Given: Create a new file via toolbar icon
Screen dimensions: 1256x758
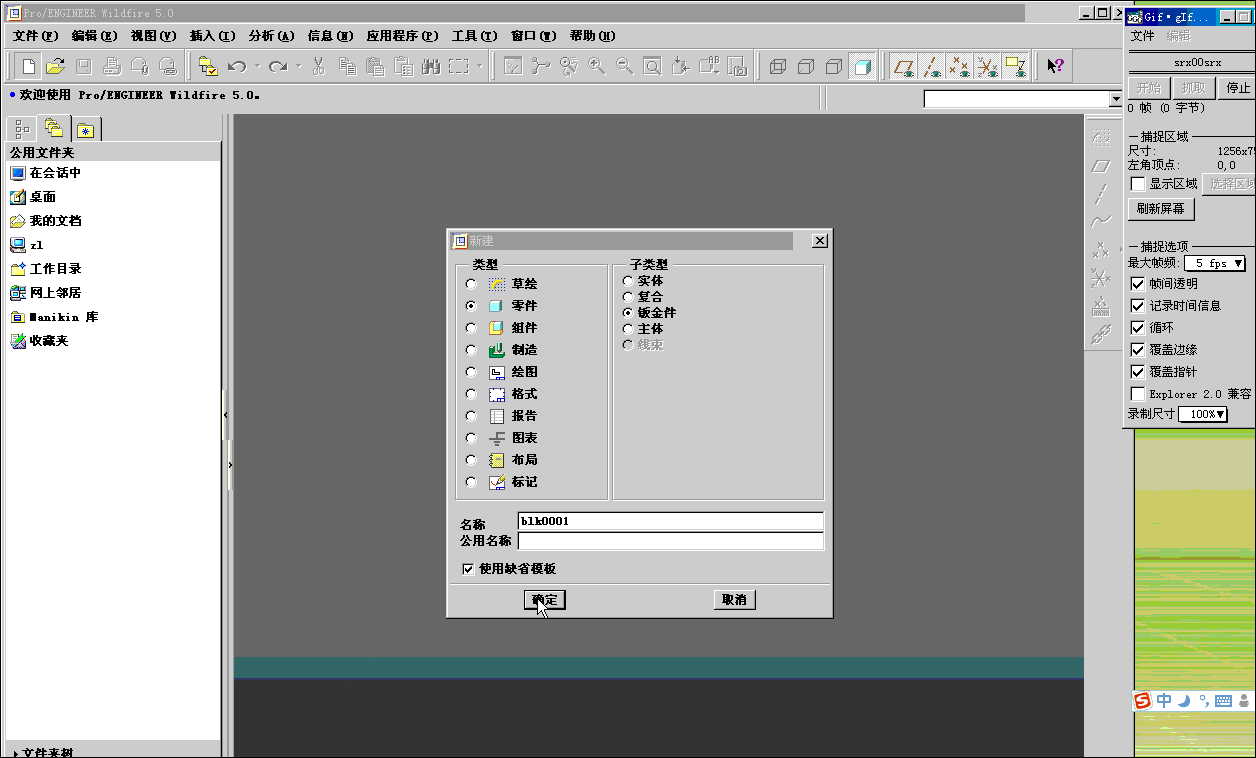Looking at the screenshot, I should (x=29, y=66).
